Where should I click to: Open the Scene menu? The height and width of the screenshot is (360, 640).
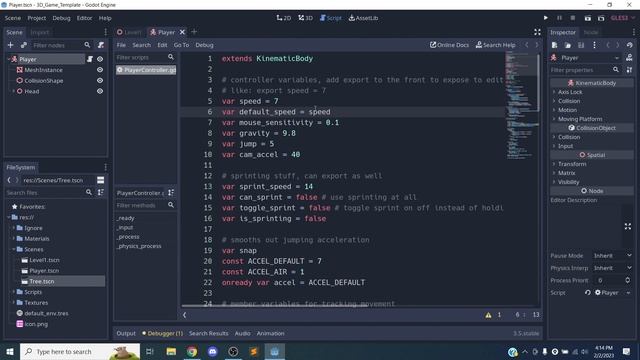pos(13,18)
